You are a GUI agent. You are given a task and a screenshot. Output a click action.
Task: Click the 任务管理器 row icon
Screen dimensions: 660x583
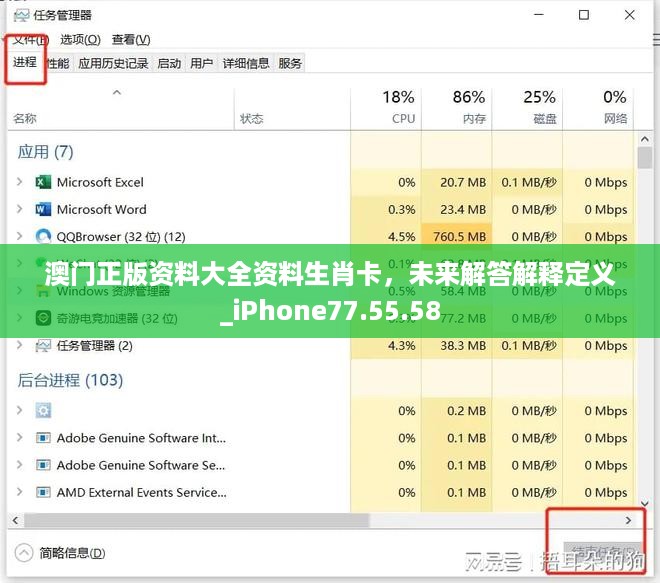tap(43, 346)
